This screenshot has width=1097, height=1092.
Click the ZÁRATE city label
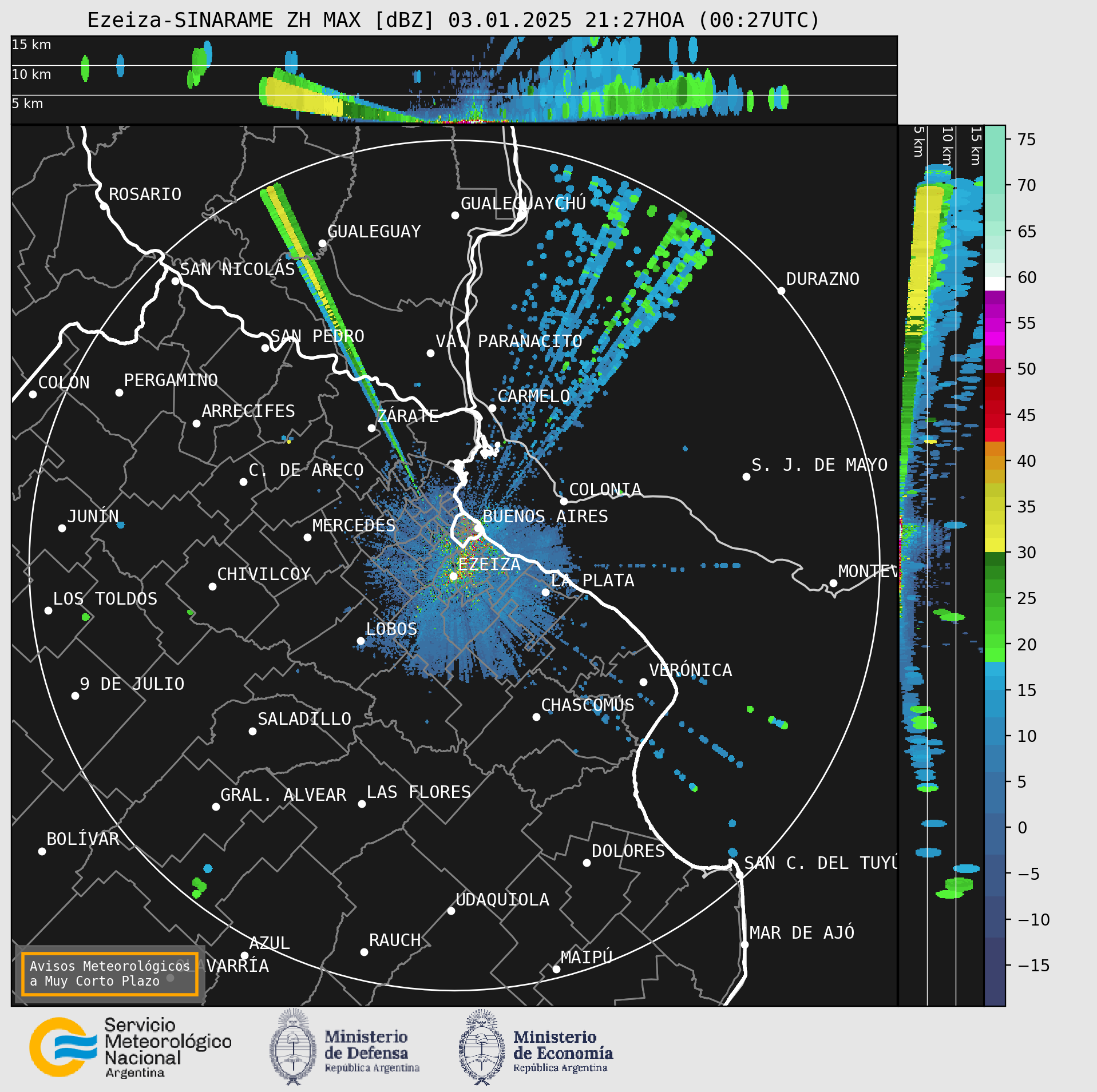coord(407,416)
